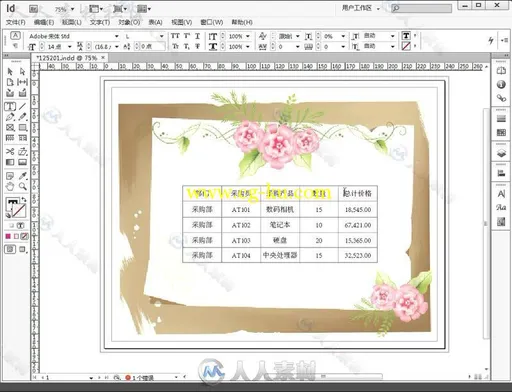Select the Rectangle Frame tool
This screenshot has width=512, height=392.
[10, 127]
